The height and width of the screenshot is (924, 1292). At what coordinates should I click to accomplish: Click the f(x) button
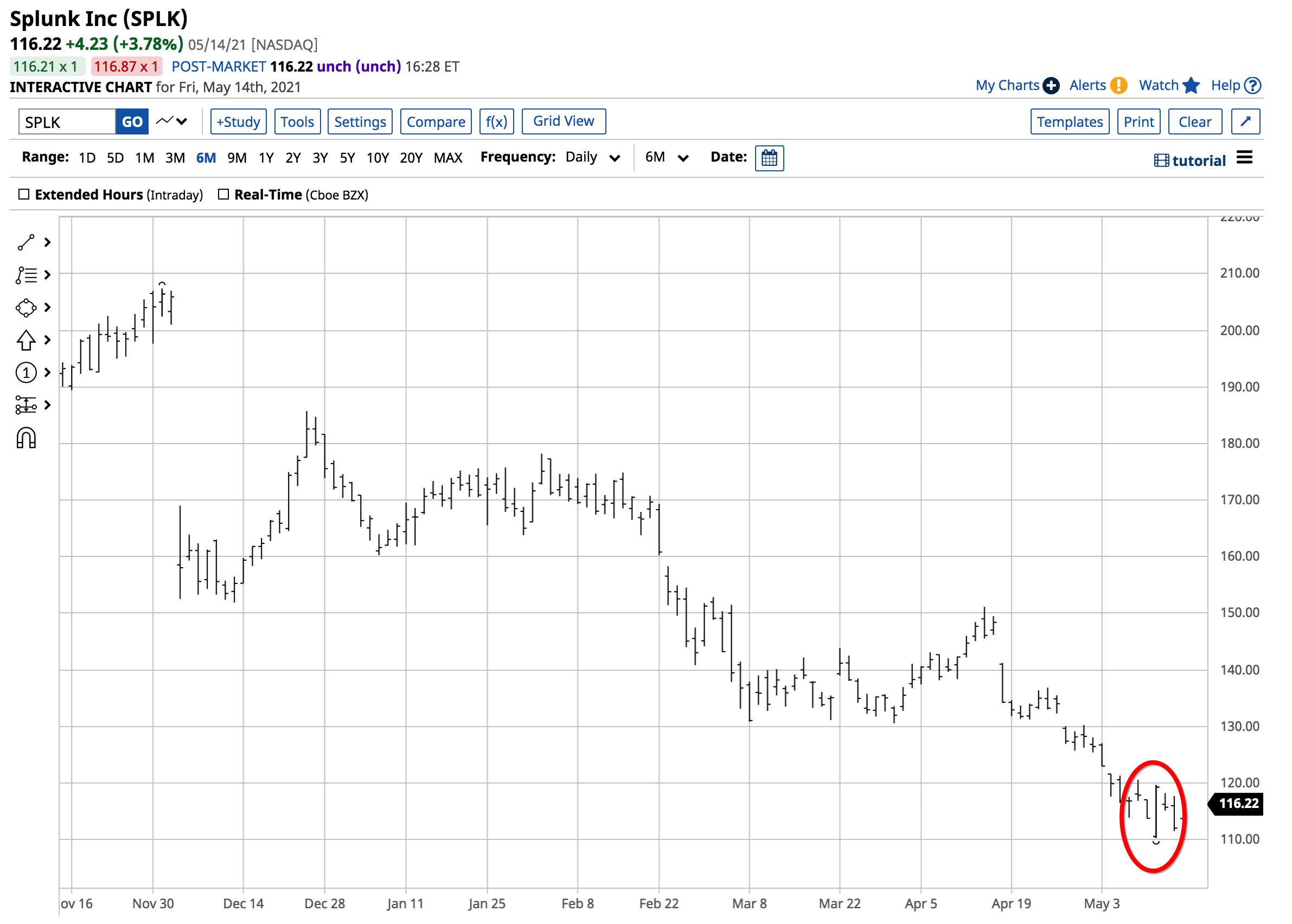(497, 122)
